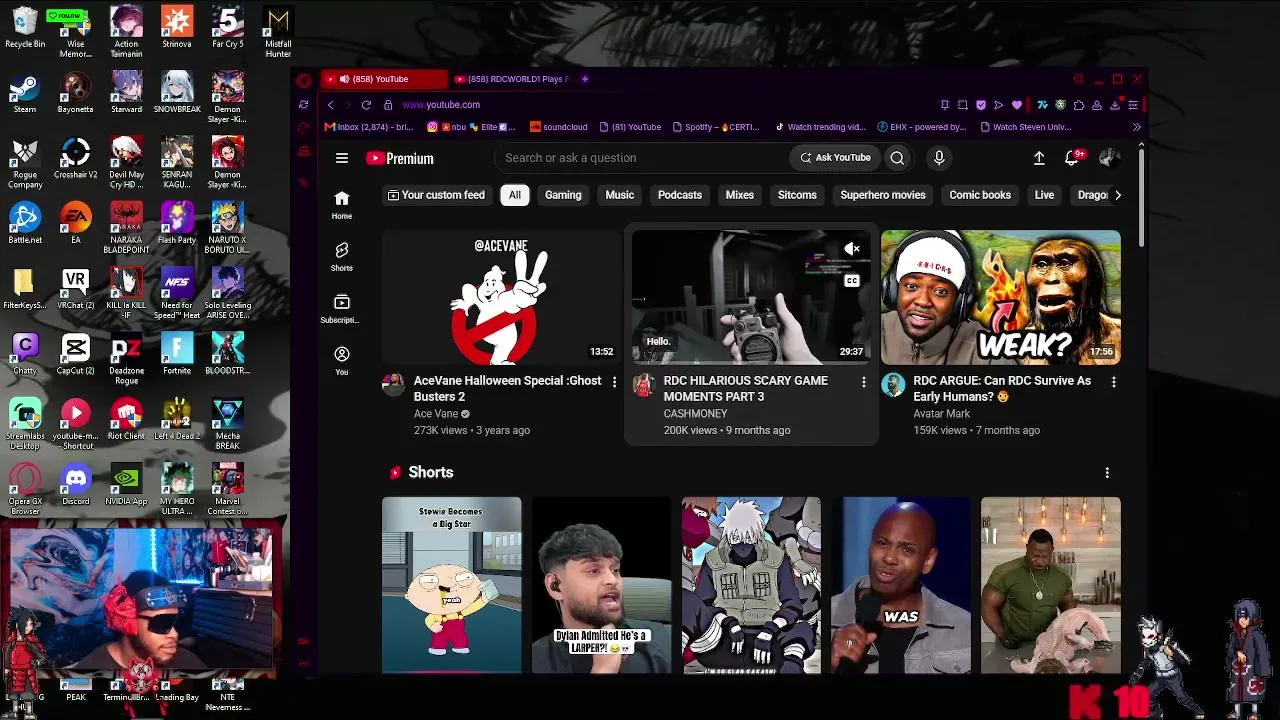Open the Gmail Inbox bookmark
1280x720 pixels.
pyautogui.click(x=369, y=127)
